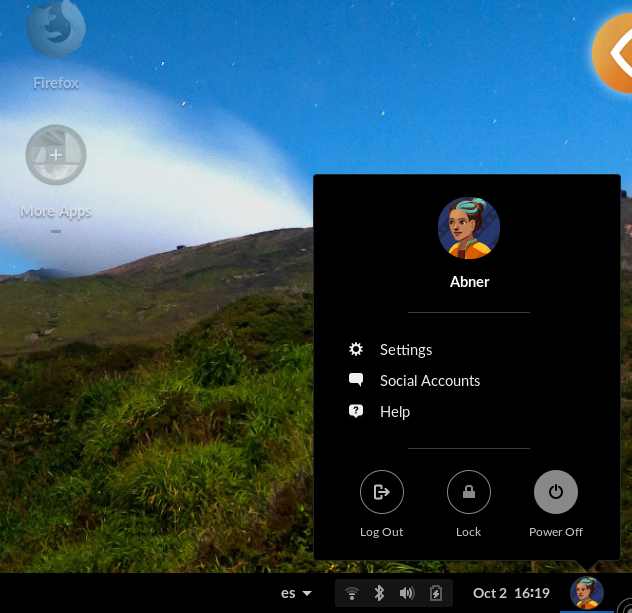Screen dimensions: 632x613
Task: Click the Settings gear icon
Action: coord(356,349)
